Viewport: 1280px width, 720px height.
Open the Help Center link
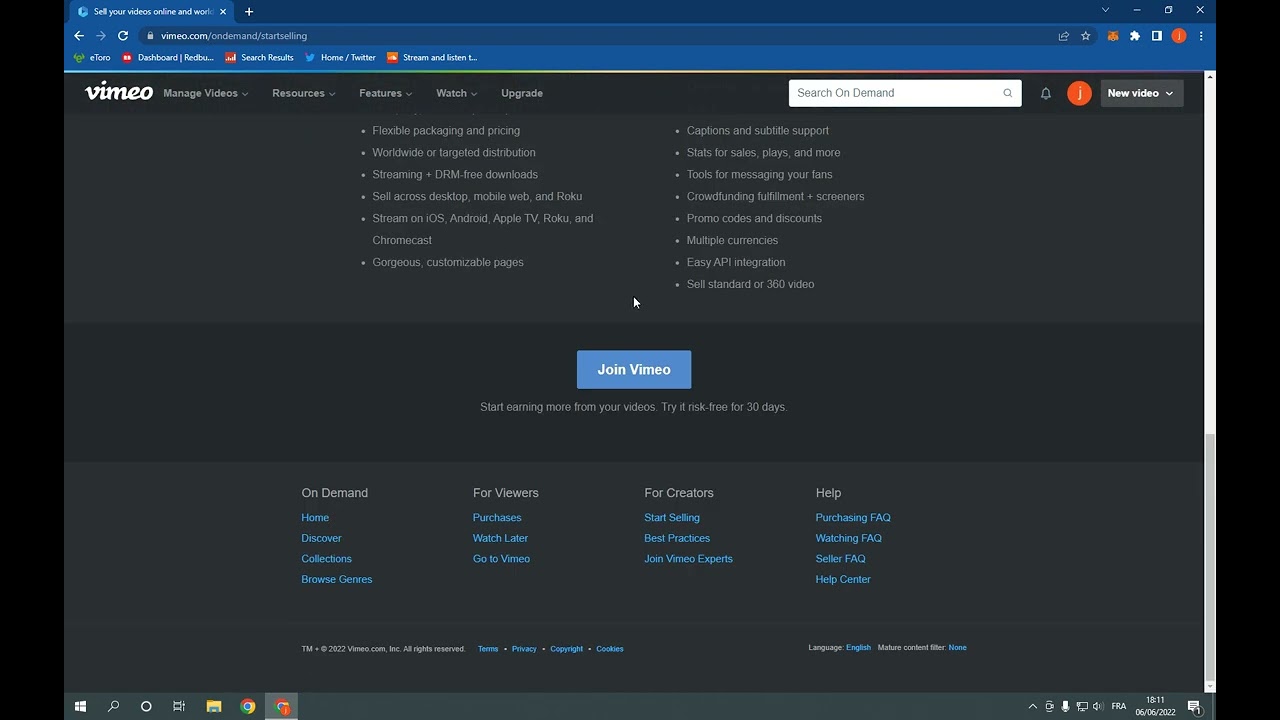pos(843,579)
